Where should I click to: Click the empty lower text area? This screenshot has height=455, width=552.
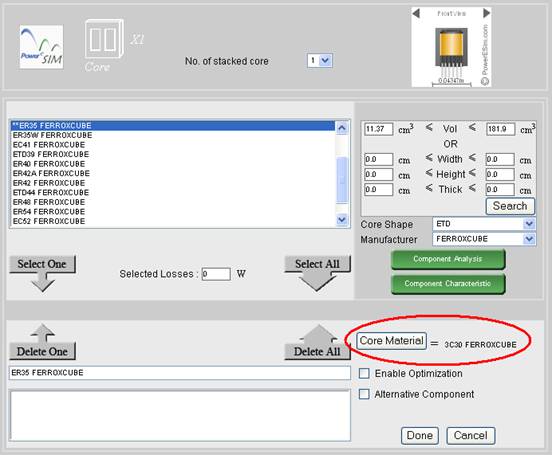point(180,415)
